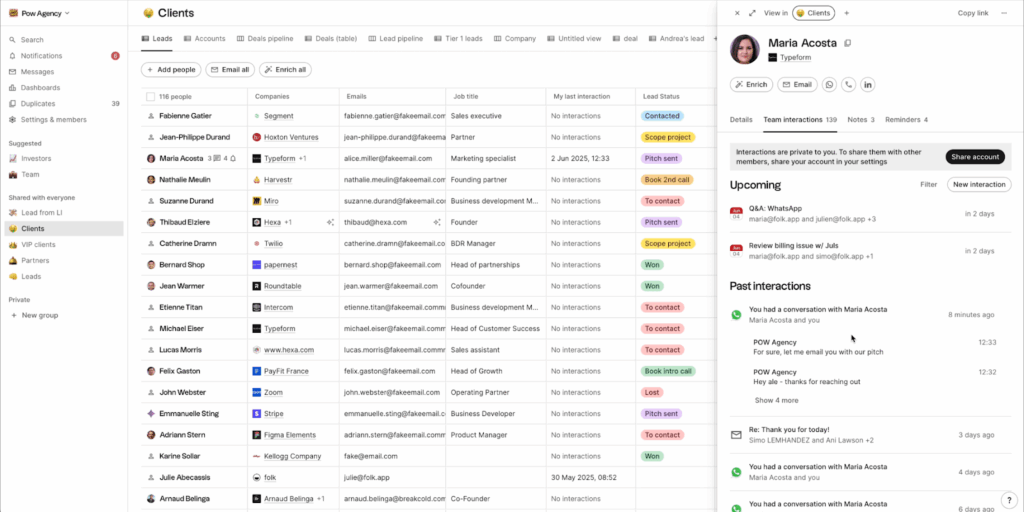
Task: Click the phone call icon button
Action: coord(849,85)
